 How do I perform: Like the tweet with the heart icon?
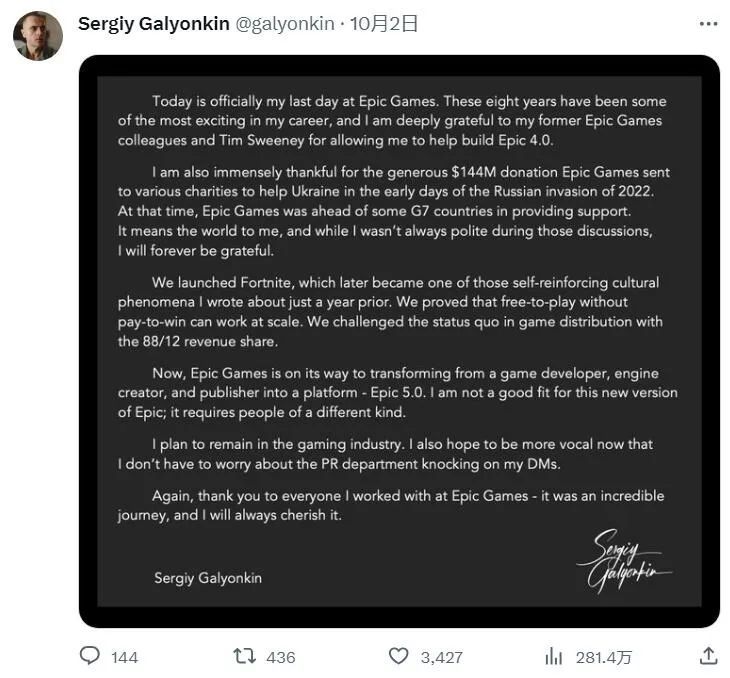click(399, 656)
